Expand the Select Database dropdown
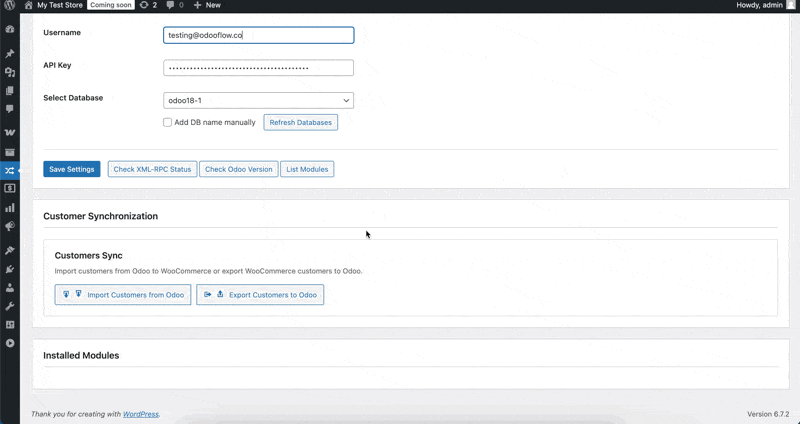The width and height of the screenshot is (800, 424). [258, 100]
